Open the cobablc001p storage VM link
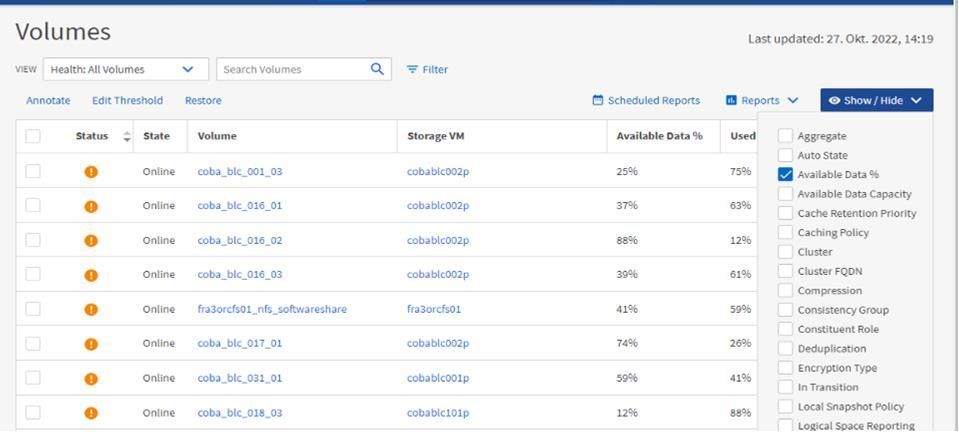The image size is (959, 432). tap(438, 378)
